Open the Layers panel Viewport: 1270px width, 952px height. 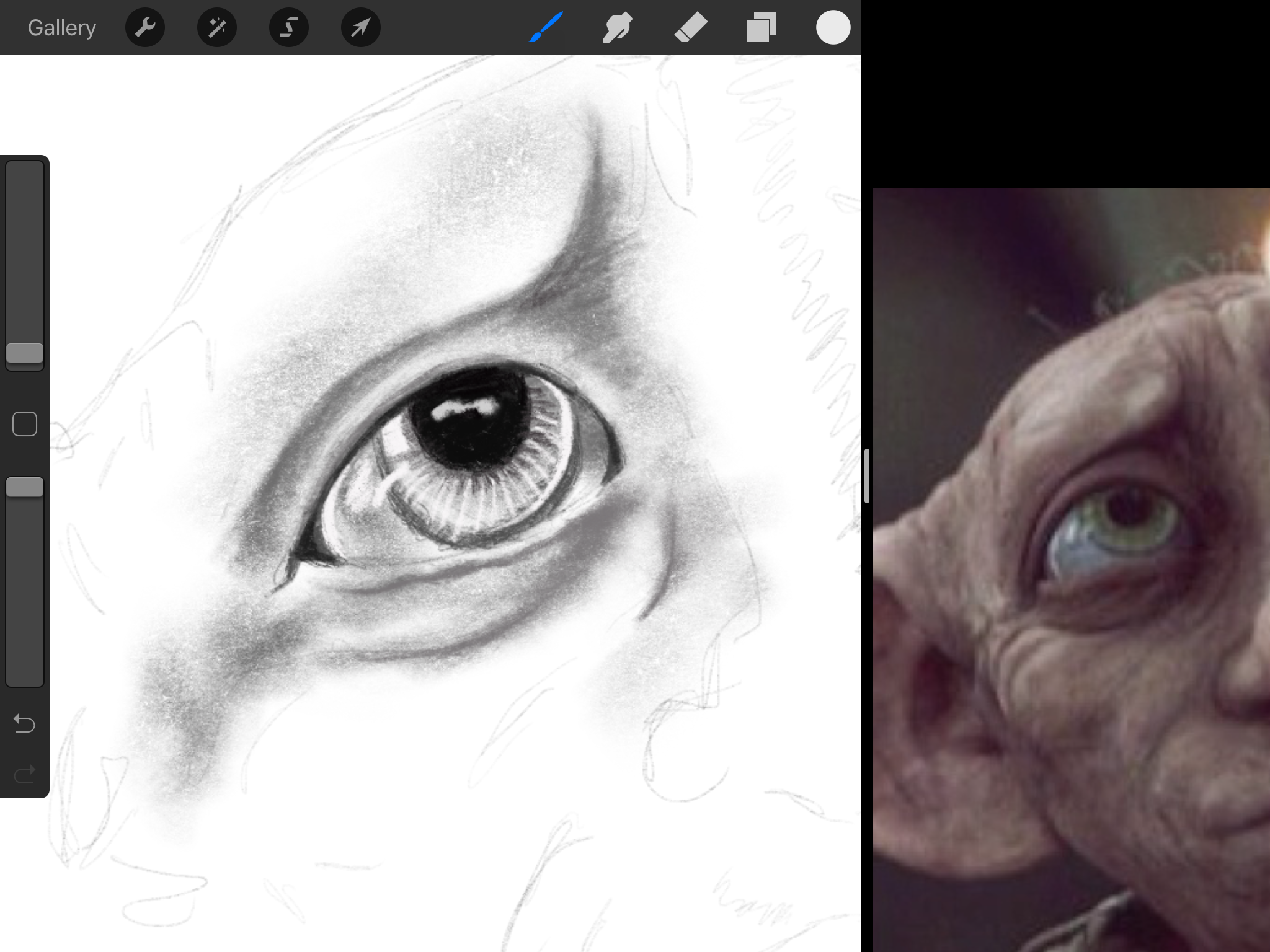pos(762,28)
